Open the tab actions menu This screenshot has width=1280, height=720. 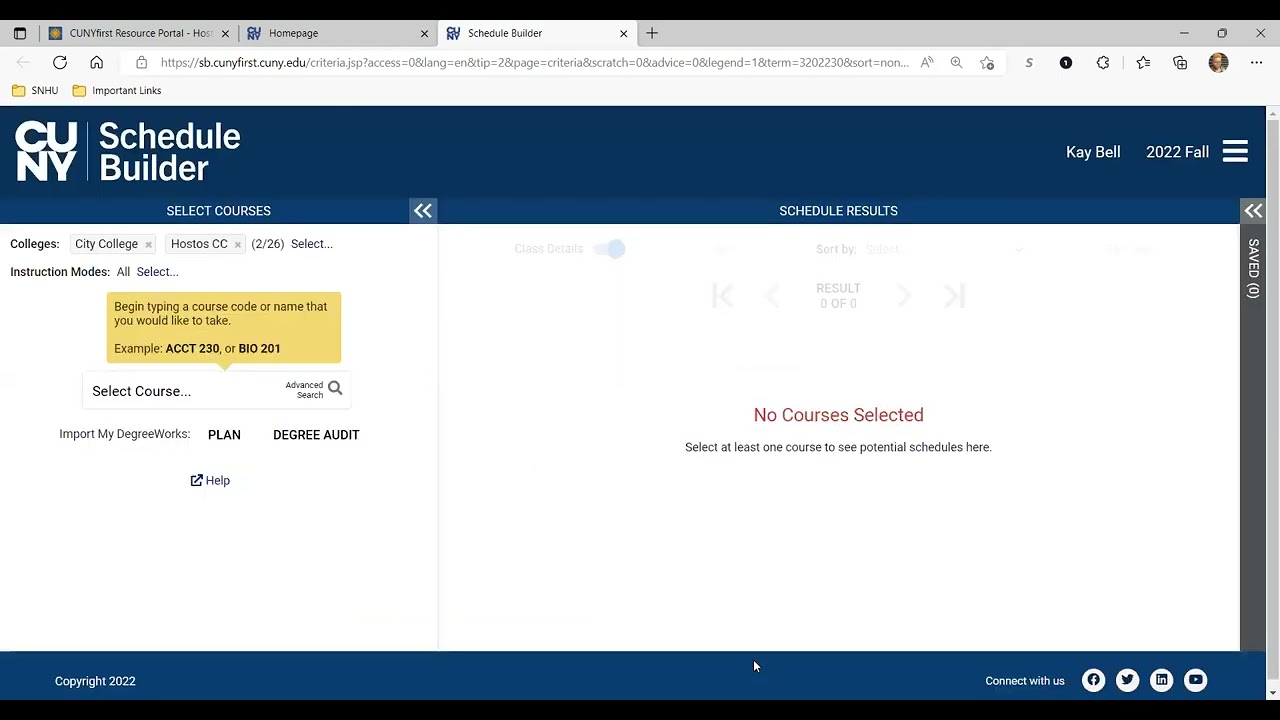[20, 33]
